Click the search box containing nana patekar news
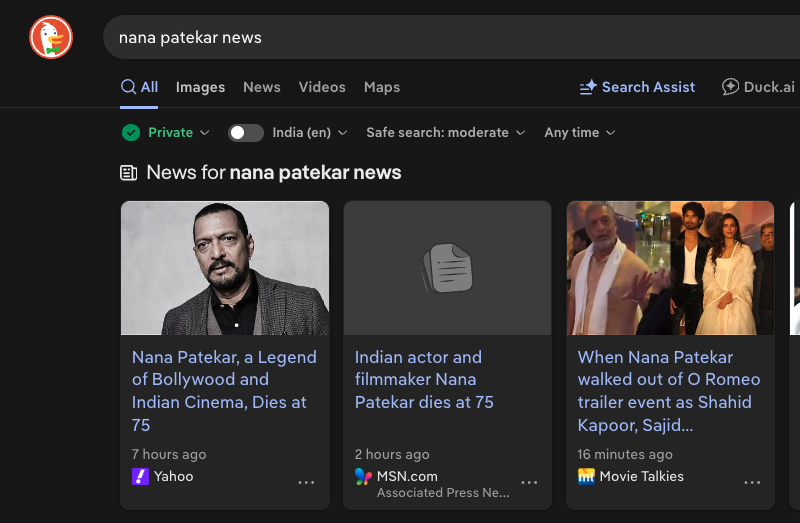This screenshot has width=800, height=523. click(x=452, y=37)
